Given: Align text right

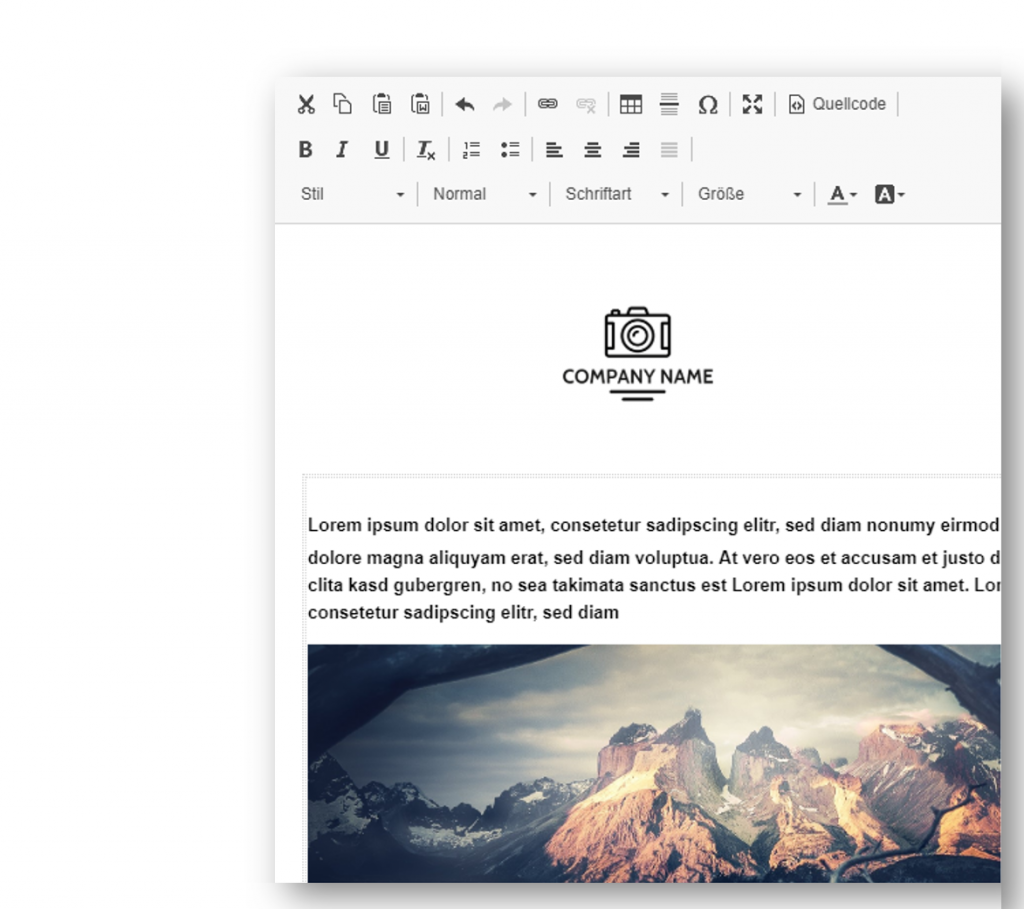Looking at the screenshot, I should pos(631,150).
